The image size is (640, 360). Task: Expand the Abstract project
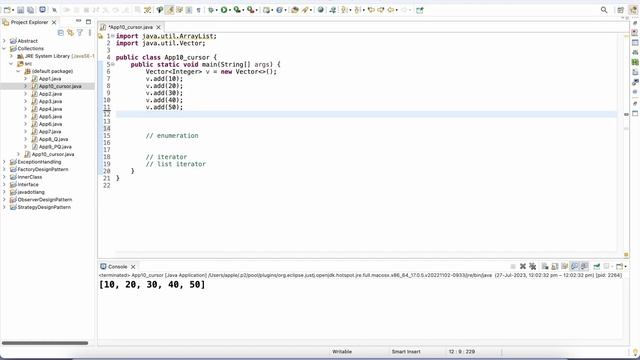(4, 41)
